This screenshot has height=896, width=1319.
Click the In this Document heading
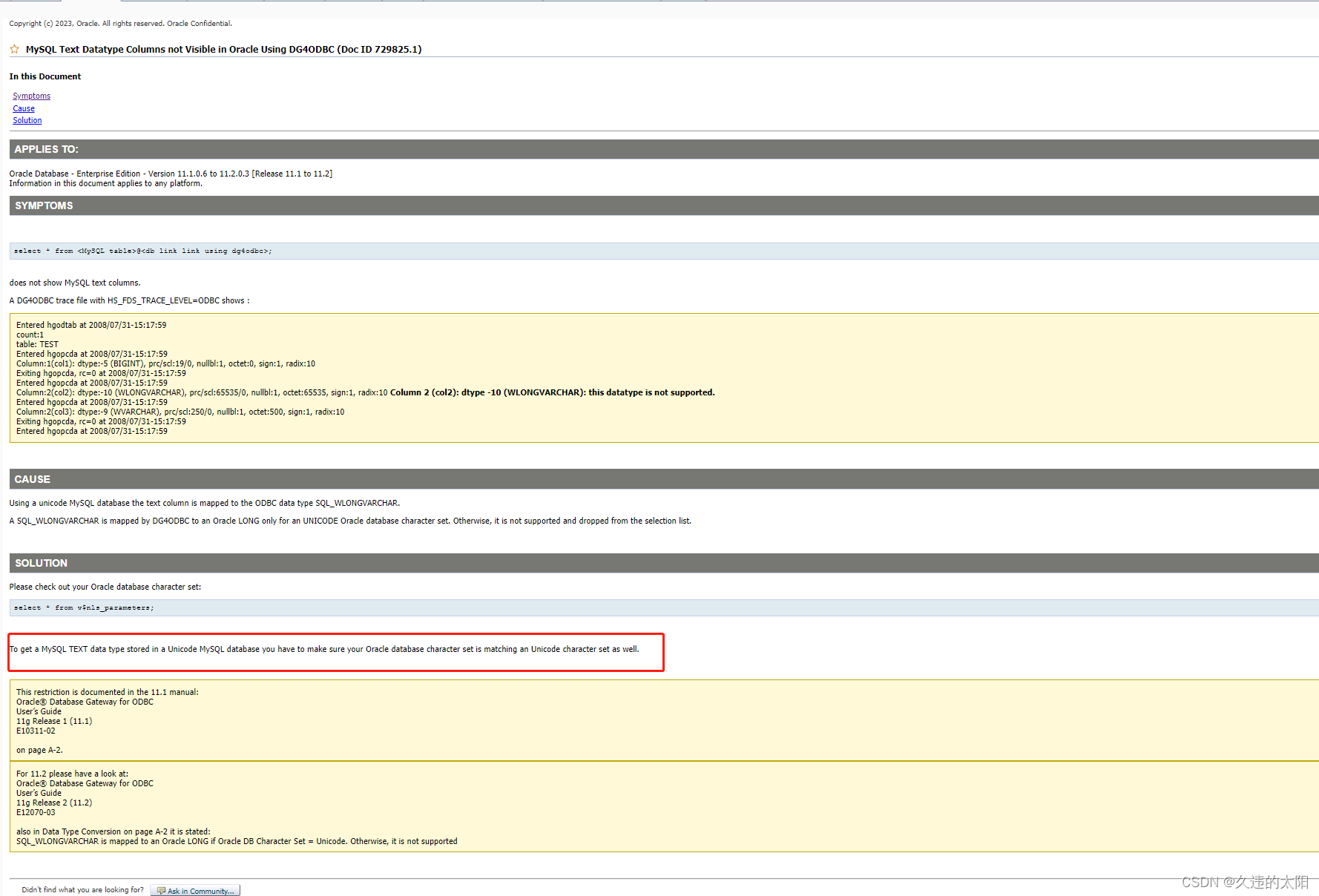45,76
